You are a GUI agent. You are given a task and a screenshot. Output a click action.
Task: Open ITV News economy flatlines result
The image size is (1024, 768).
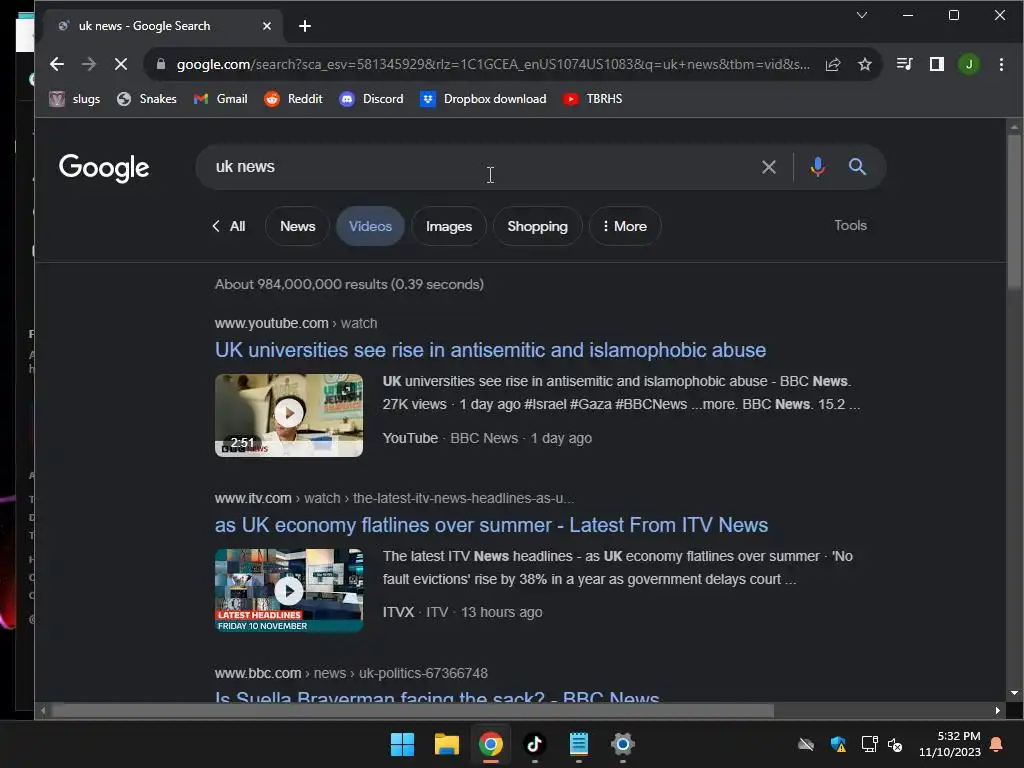tap(491, 525)
